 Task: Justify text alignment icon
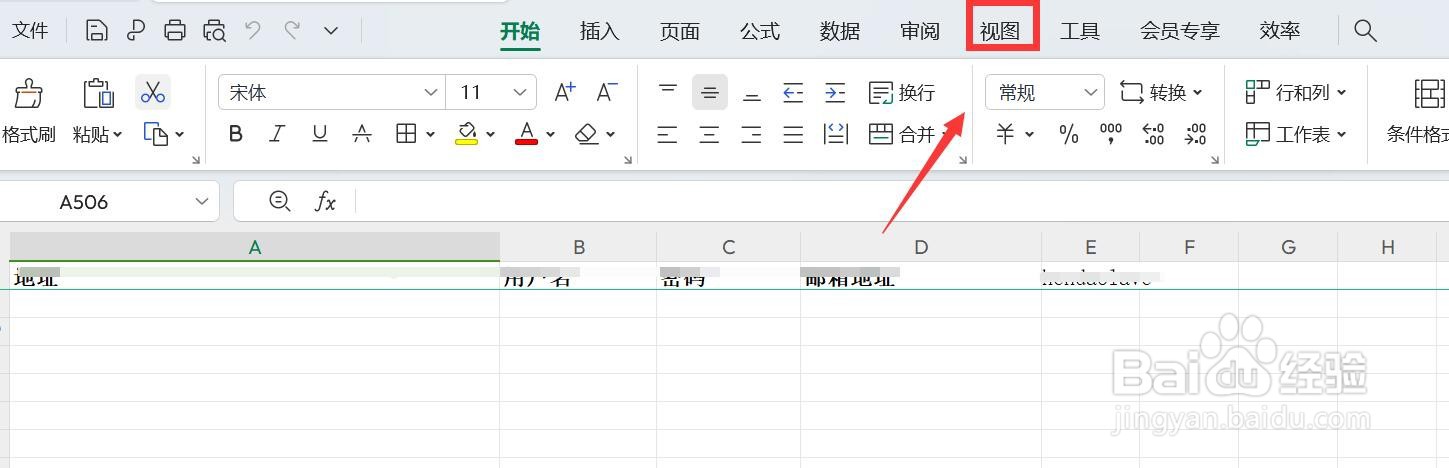click(794, 134)
